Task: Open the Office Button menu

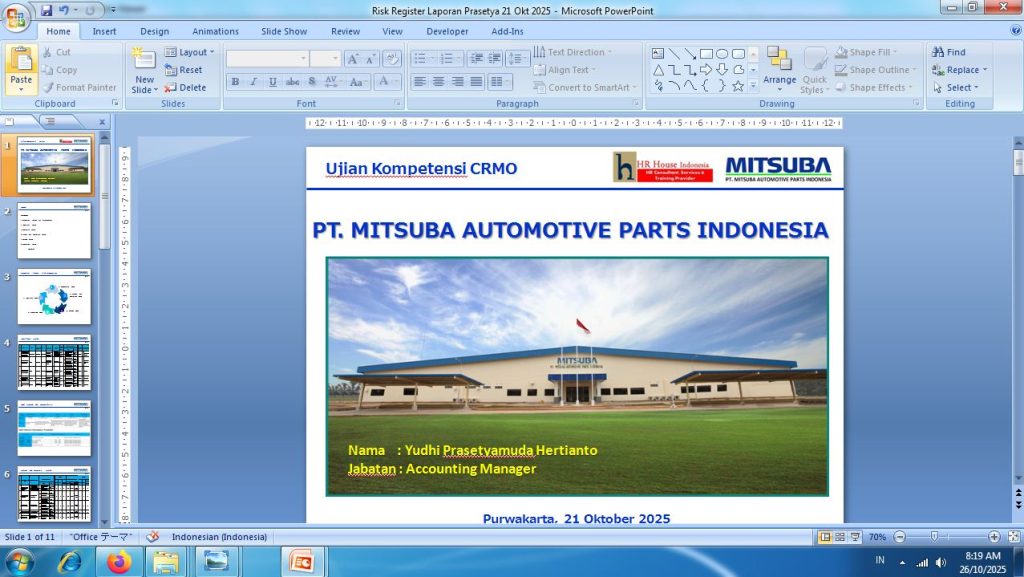Action: click(16, 17)
